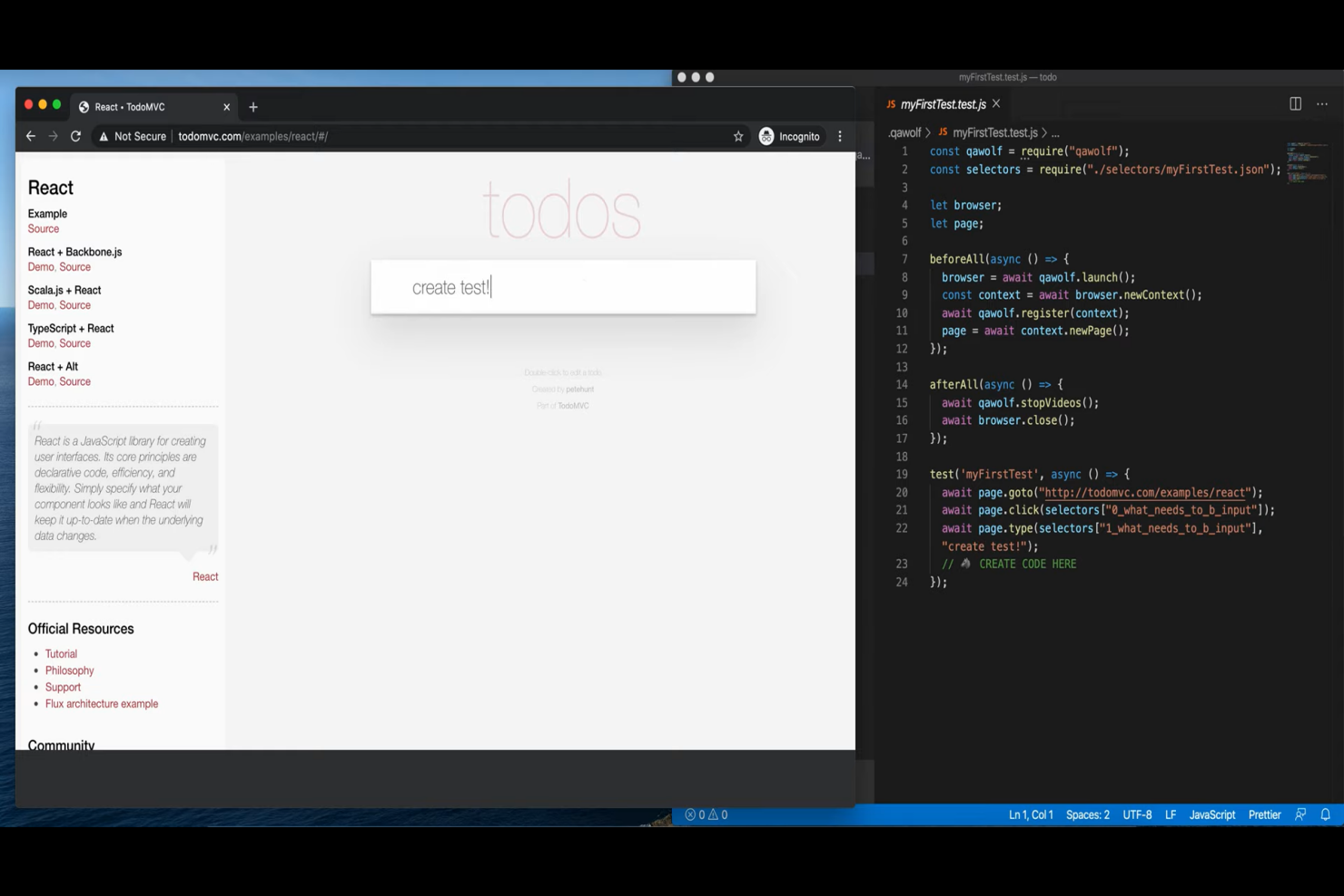
Task: Click the Incognito icon in Chrome's address bar
Action: tap(766, 136)
